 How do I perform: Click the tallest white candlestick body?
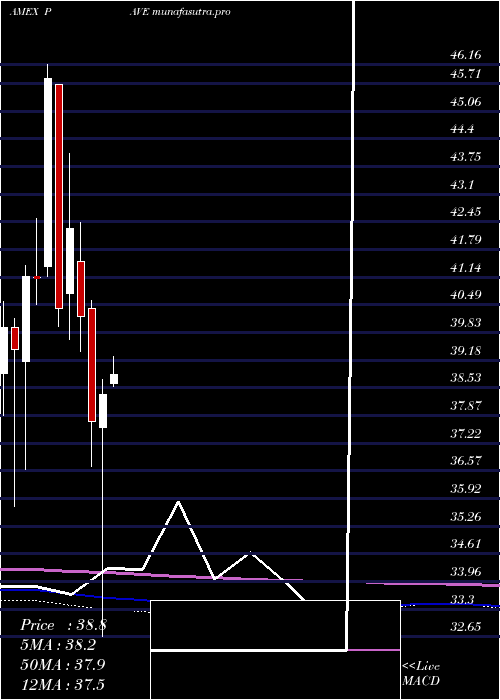click(48, 172)
